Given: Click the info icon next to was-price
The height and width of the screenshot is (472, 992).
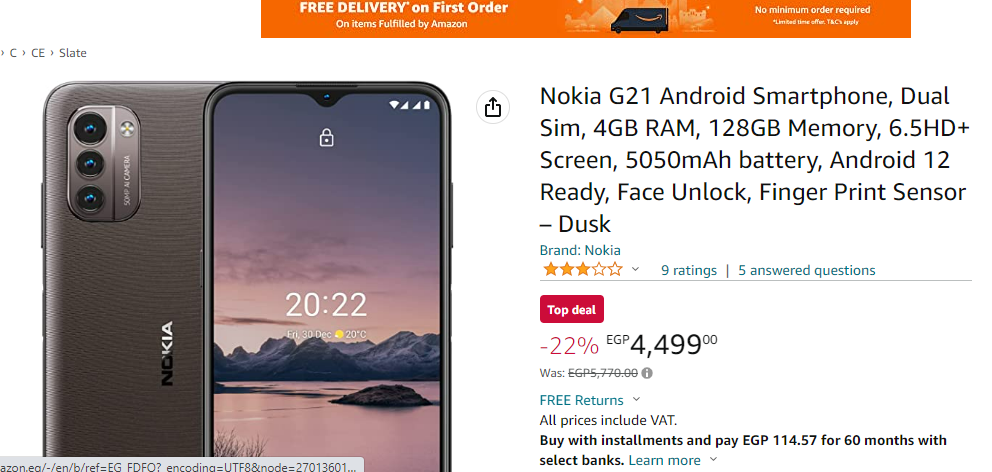Looking at the screenshot, I should tap(647, 373).
